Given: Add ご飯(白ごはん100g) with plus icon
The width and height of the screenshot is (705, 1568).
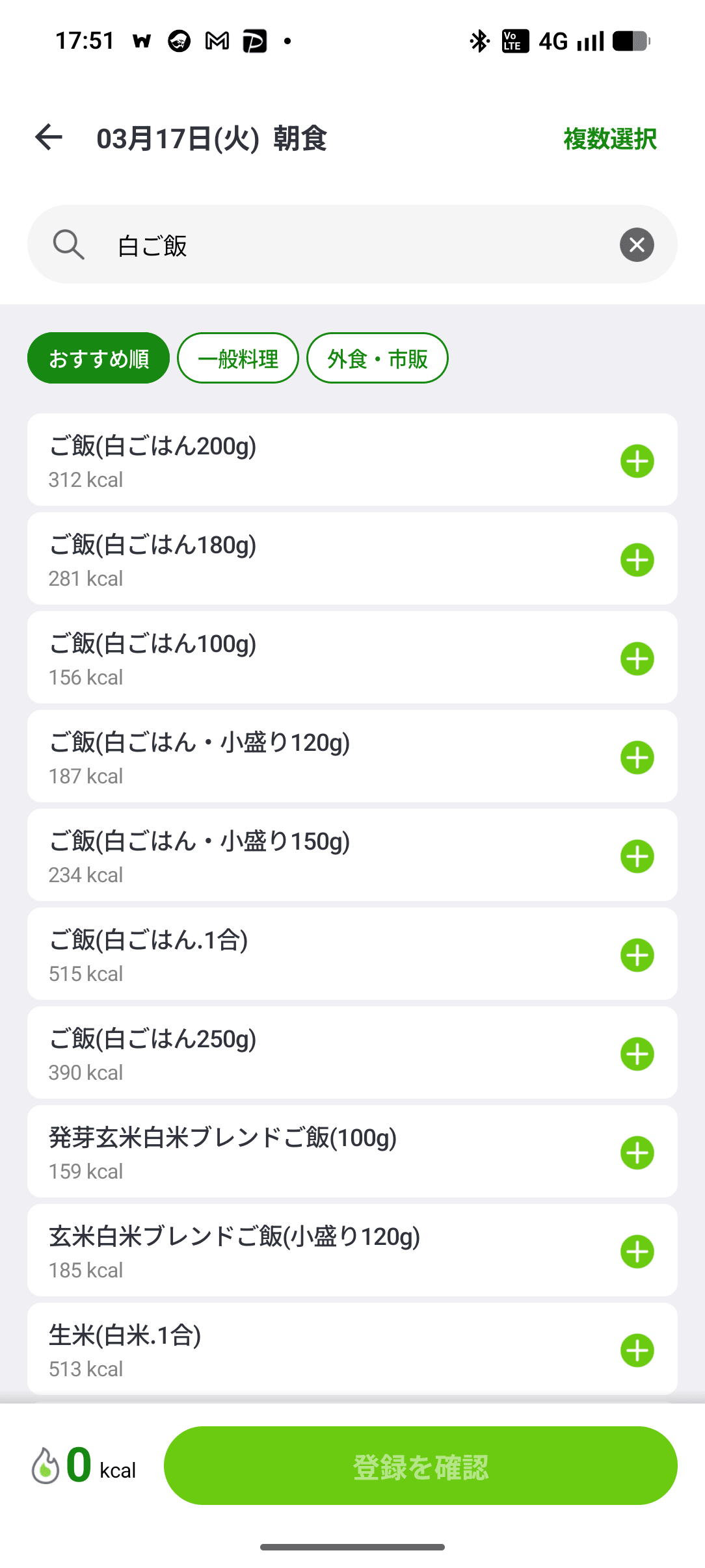Looking at the screenshot, I should (x=637, y=659).
